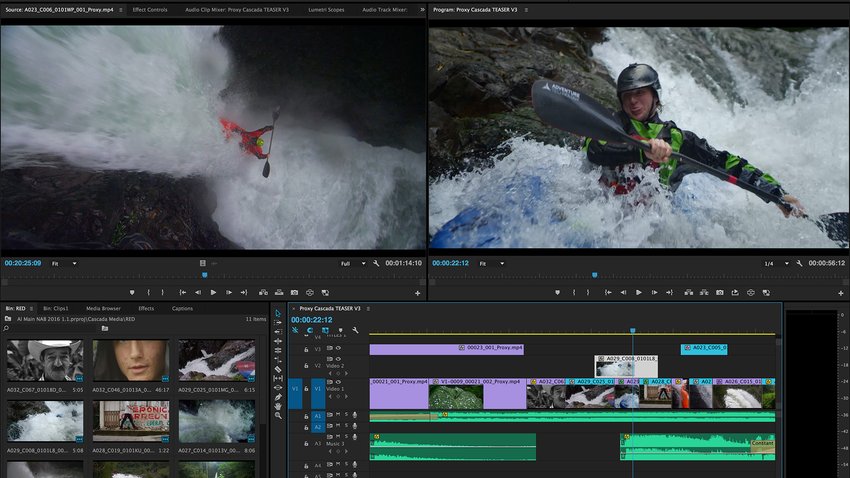Image resolution: width=850 pixels, height=478 pixels.
Task: Play sequence in Program monitor
Action: (639, 293)
